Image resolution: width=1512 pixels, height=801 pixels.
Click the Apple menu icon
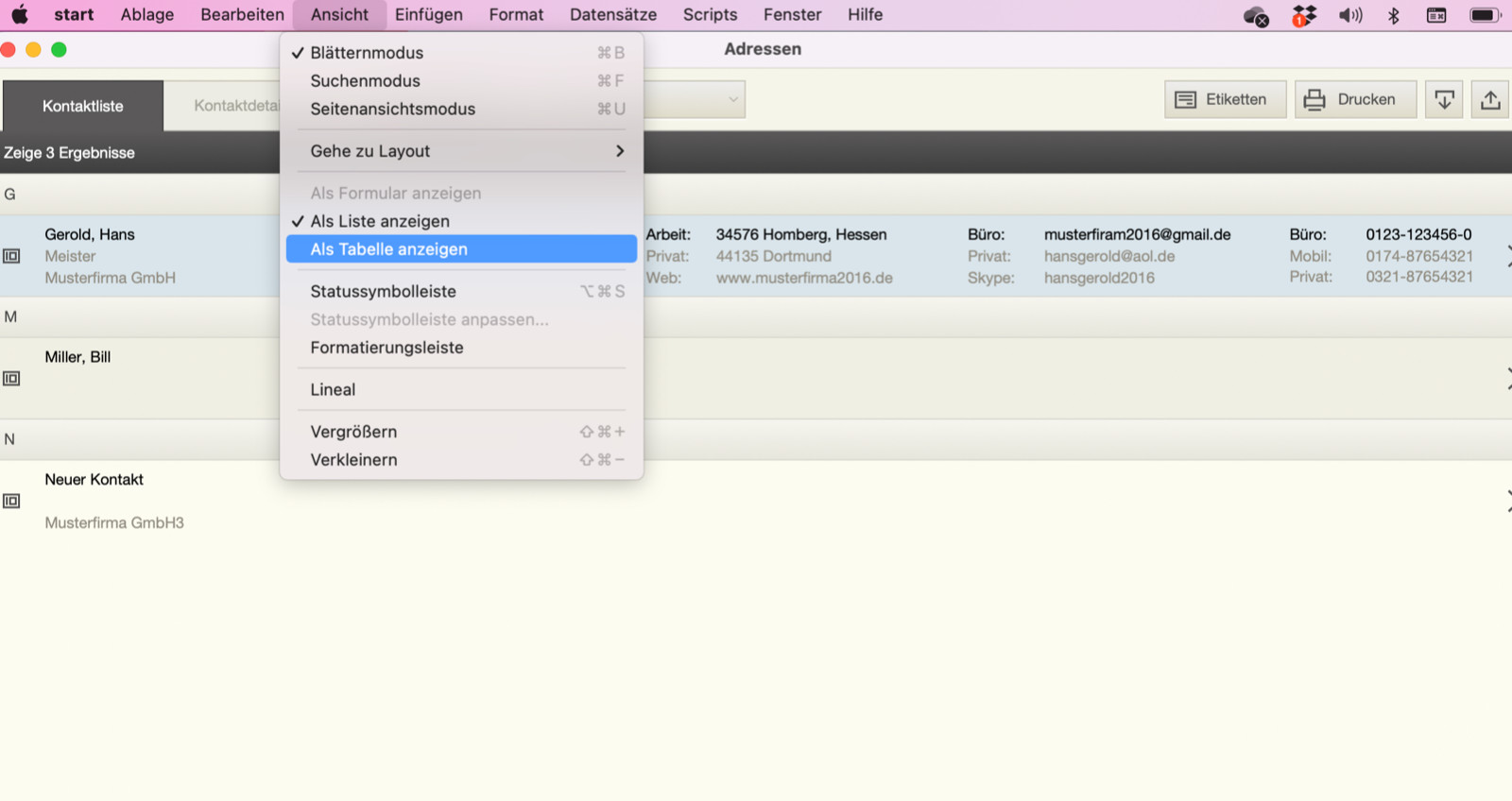click(x=20, y=14)
